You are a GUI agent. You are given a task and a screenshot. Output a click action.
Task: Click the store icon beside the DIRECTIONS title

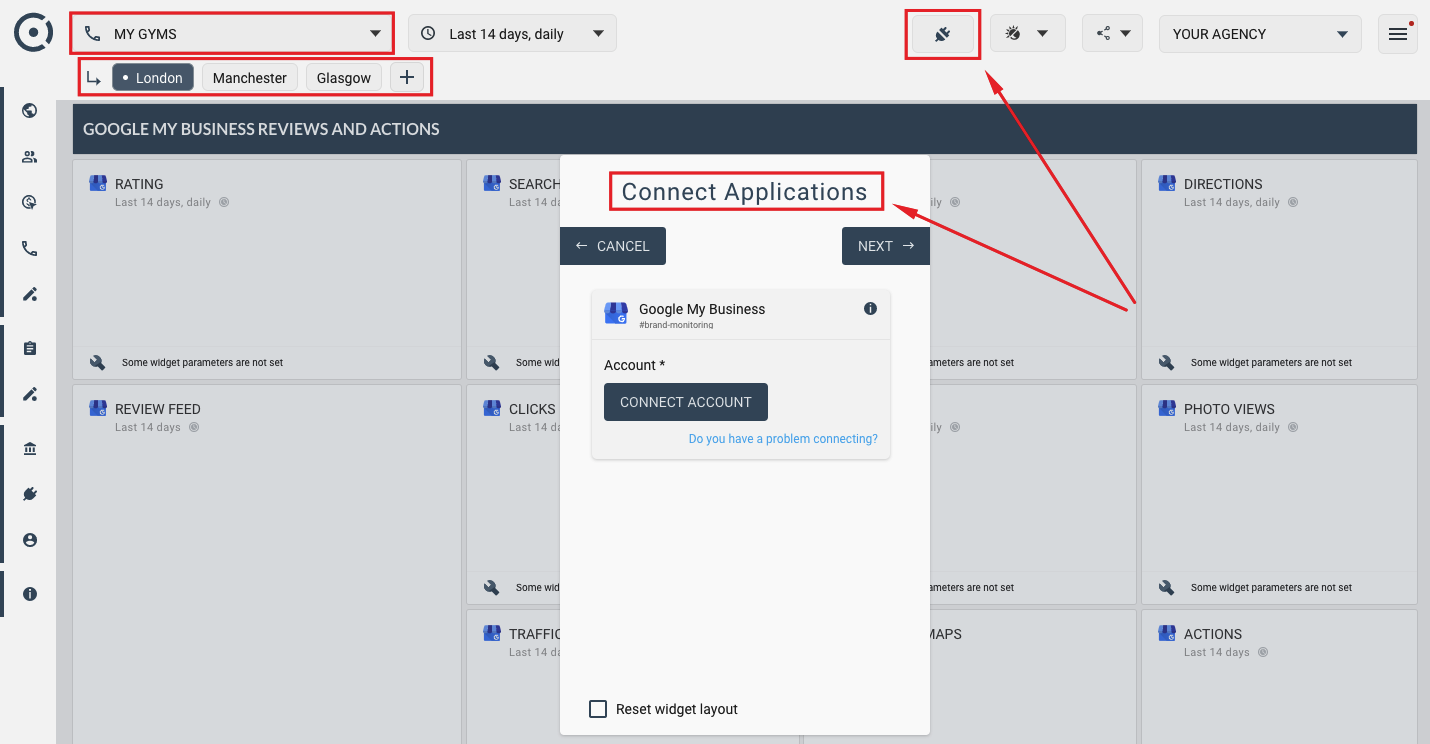click(x=1167, y=183)
